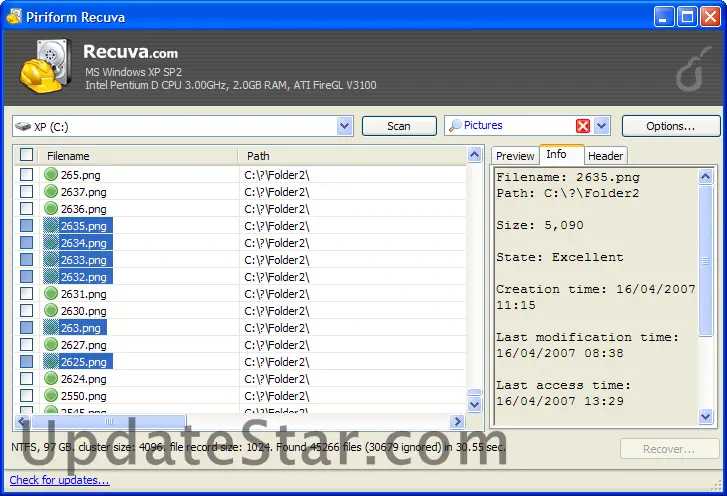This screenshot has height=496, width=727.
Task: Clear the Pictures filter with red X
Action: [583, 126]
